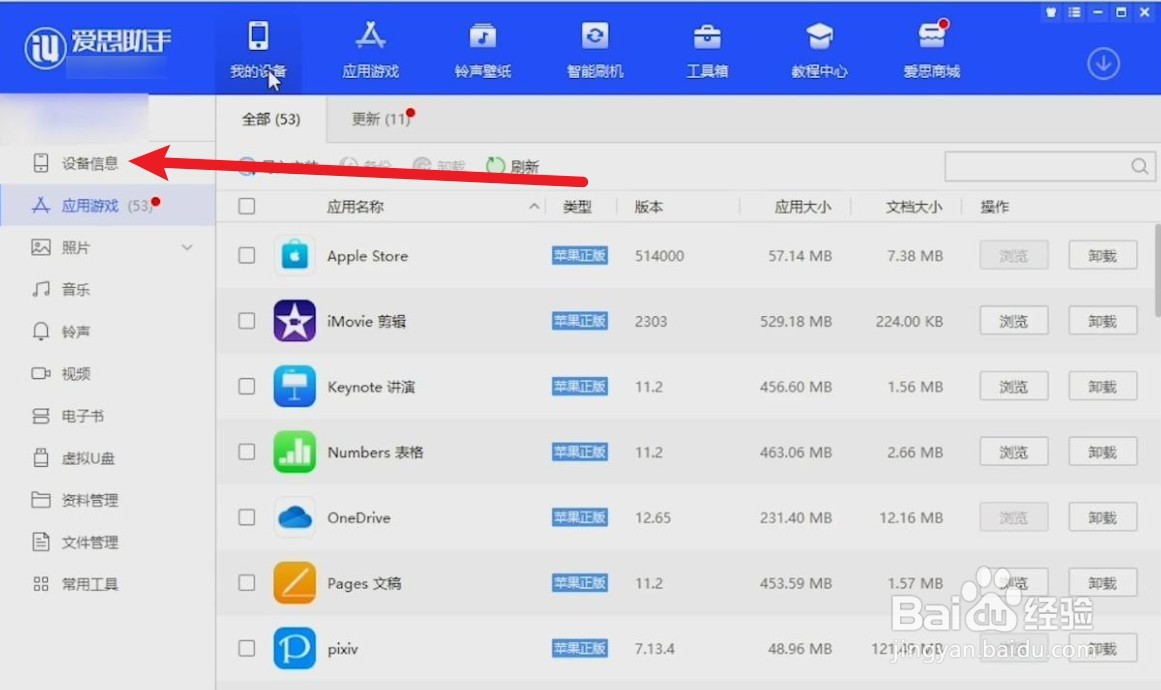Click 浏览 for iMovie 剪辑

[1014, 321]
